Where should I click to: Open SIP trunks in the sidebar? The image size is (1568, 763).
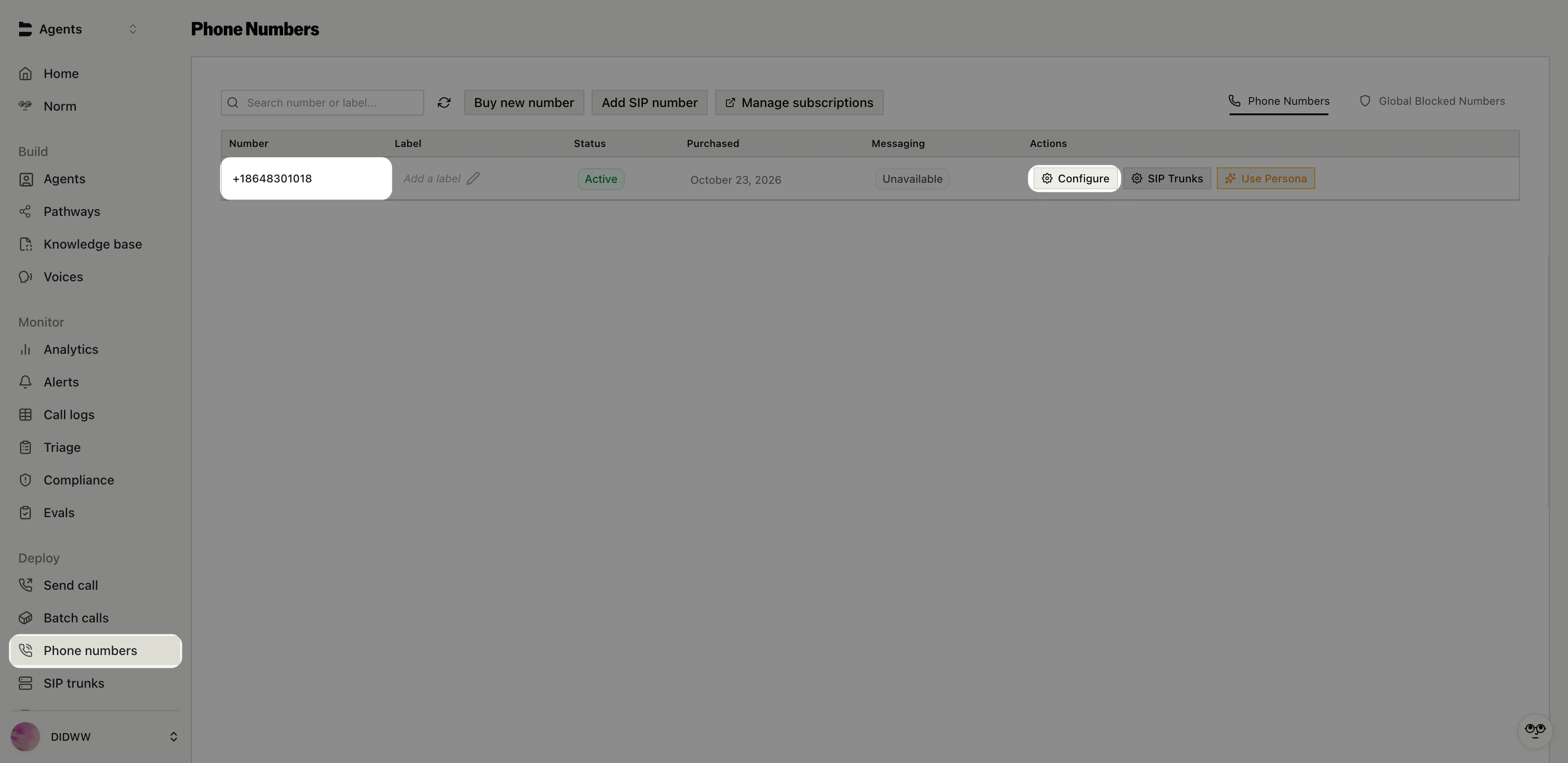point(95,683)
